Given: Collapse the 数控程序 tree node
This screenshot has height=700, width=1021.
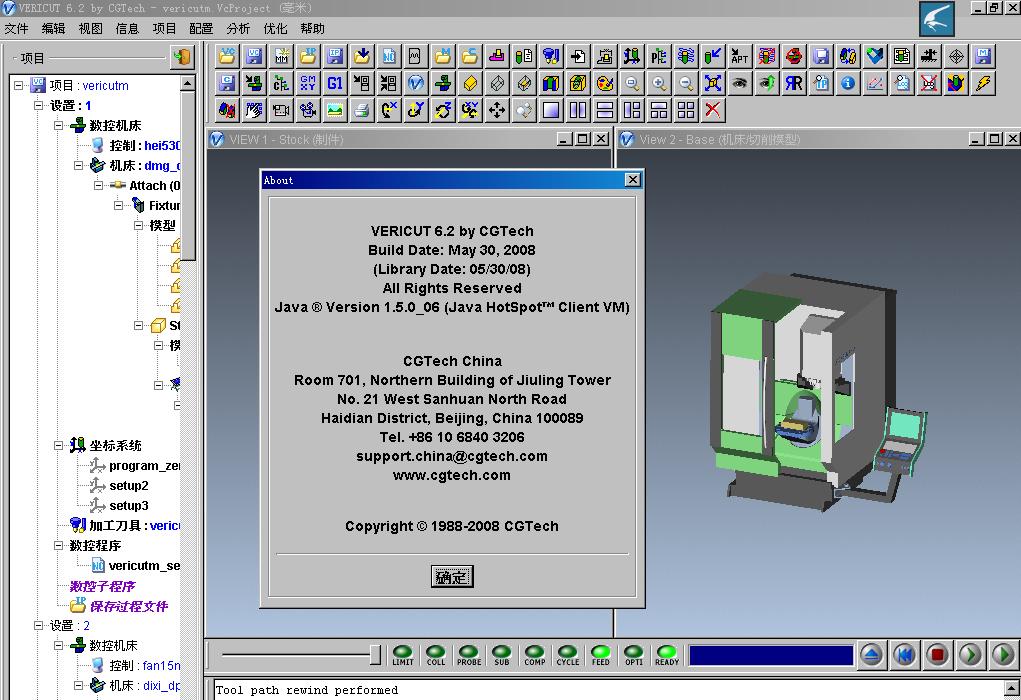Looking at the screenshot, I should [x=59, y=546].
